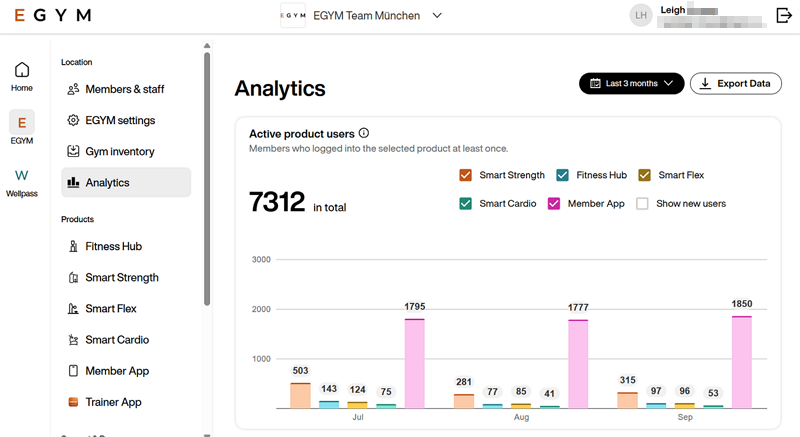Open the Last 3 months date dropdown
The height and width of the screenshot is (437, 800).
tap(631, 84)
